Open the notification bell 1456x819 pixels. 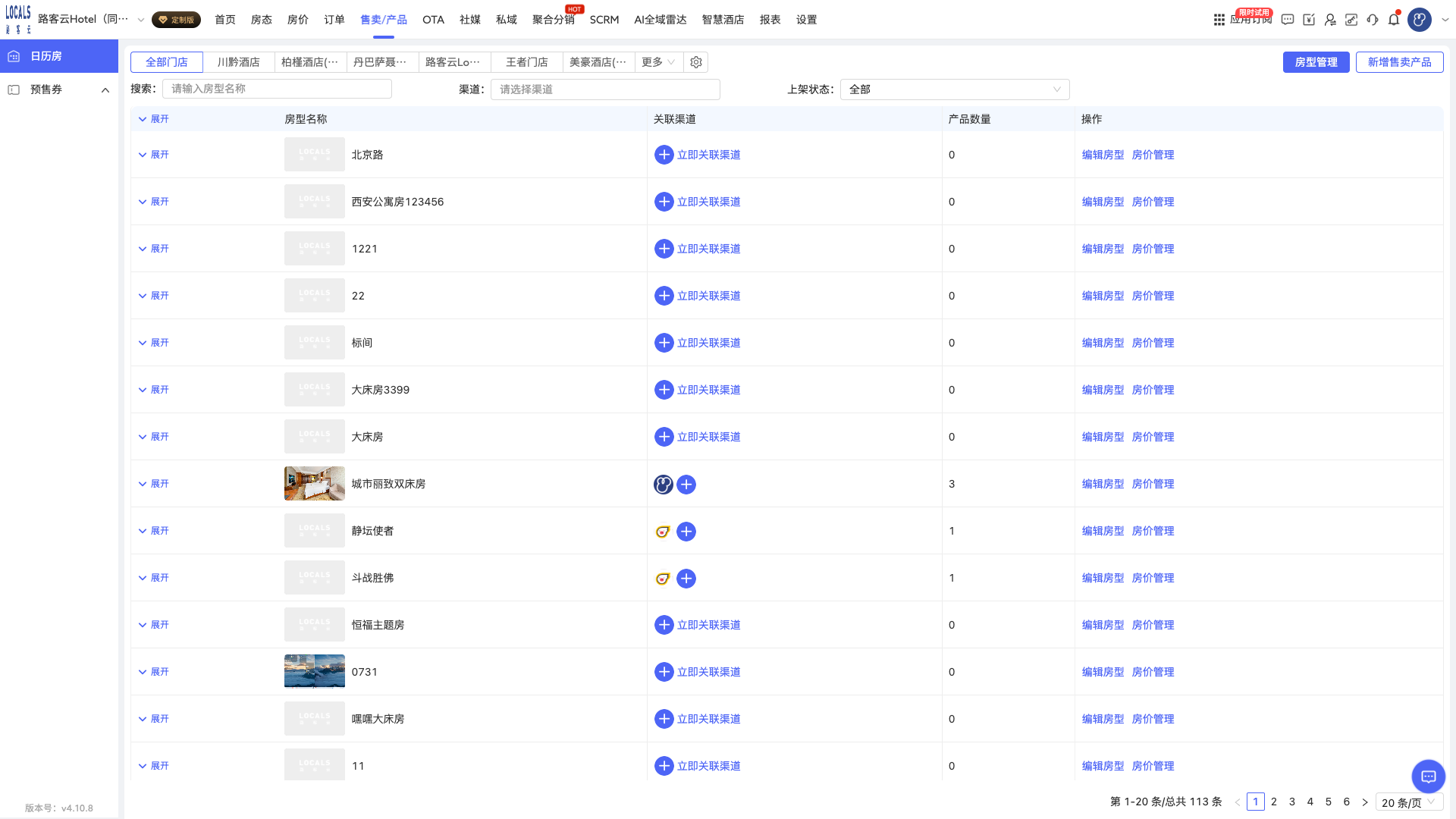(x=1394, y=20)
